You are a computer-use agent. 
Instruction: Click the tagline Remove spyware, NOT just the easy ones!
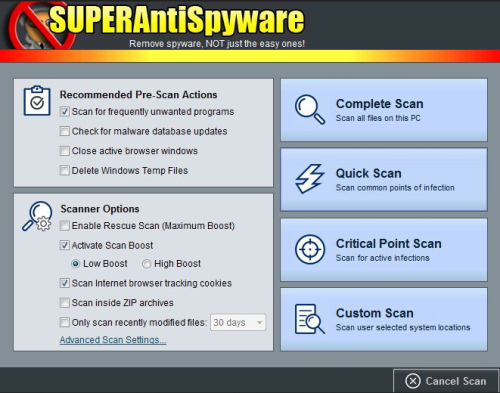click(217, 44)
